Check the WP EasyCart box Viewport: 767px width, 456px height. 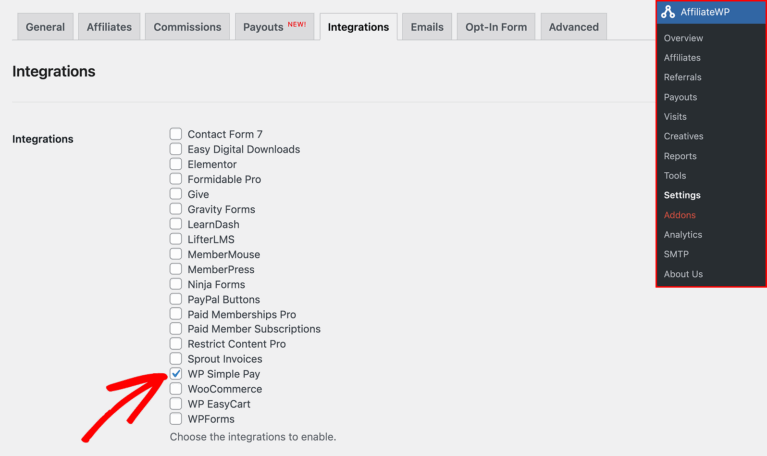click(176, 404)
